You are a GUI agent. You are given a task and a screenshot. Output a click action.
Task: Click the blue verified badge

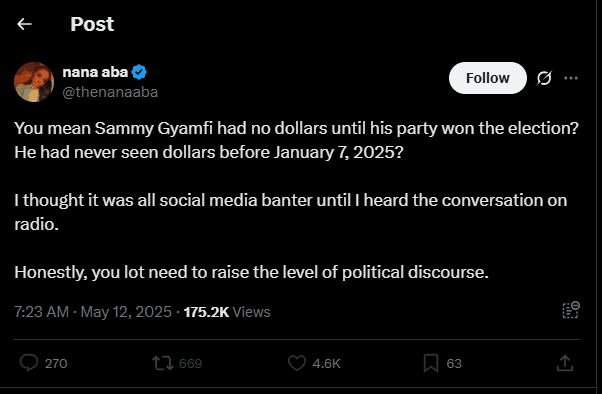pyautogui.click(x=139, y=72)
